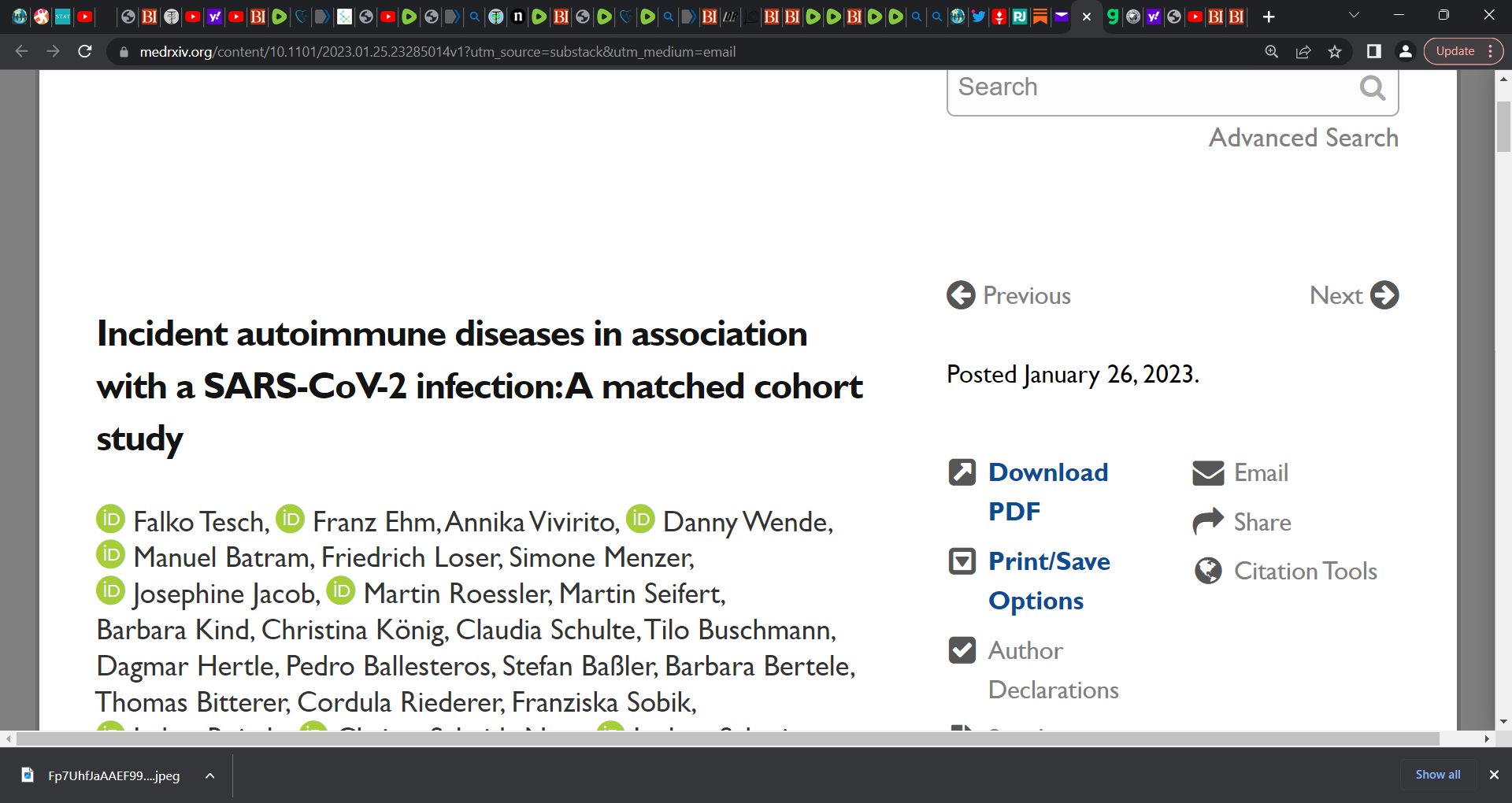Click the vertical scrollbar thumb

pos(1503,126)
